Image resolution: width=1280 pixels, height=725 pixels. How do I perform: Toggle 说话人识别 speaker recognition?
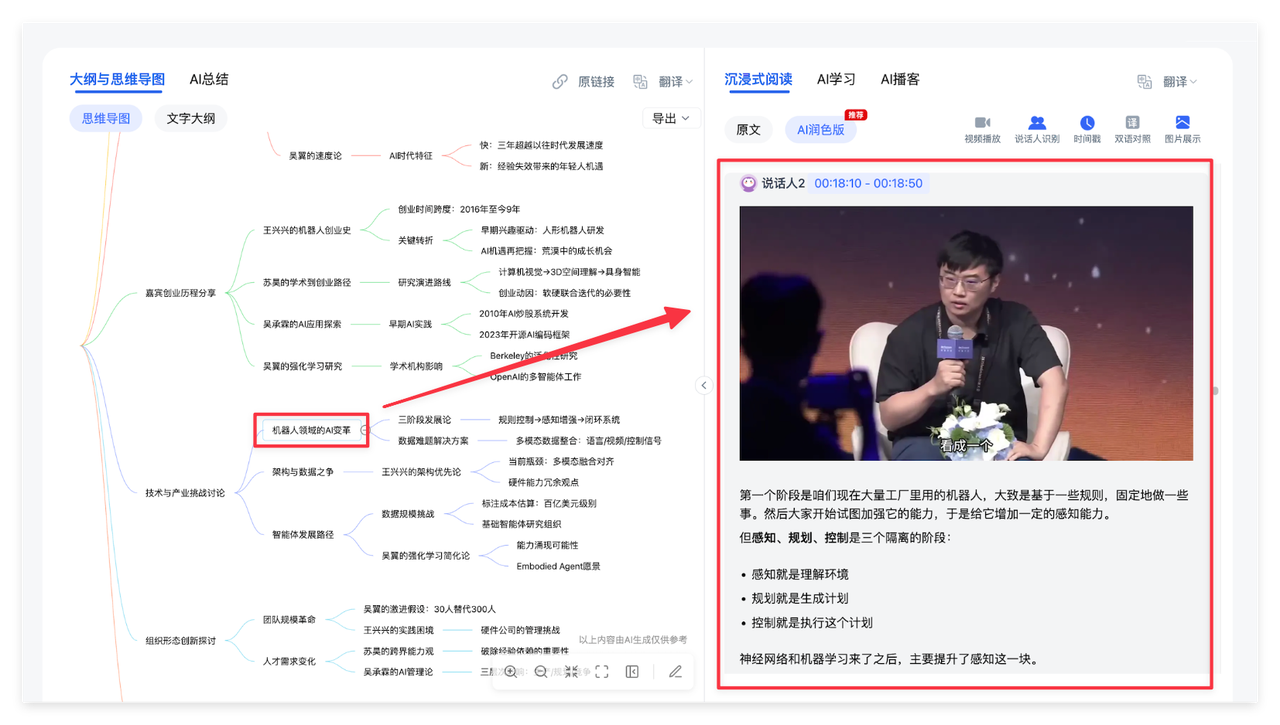coord(1037,129)
